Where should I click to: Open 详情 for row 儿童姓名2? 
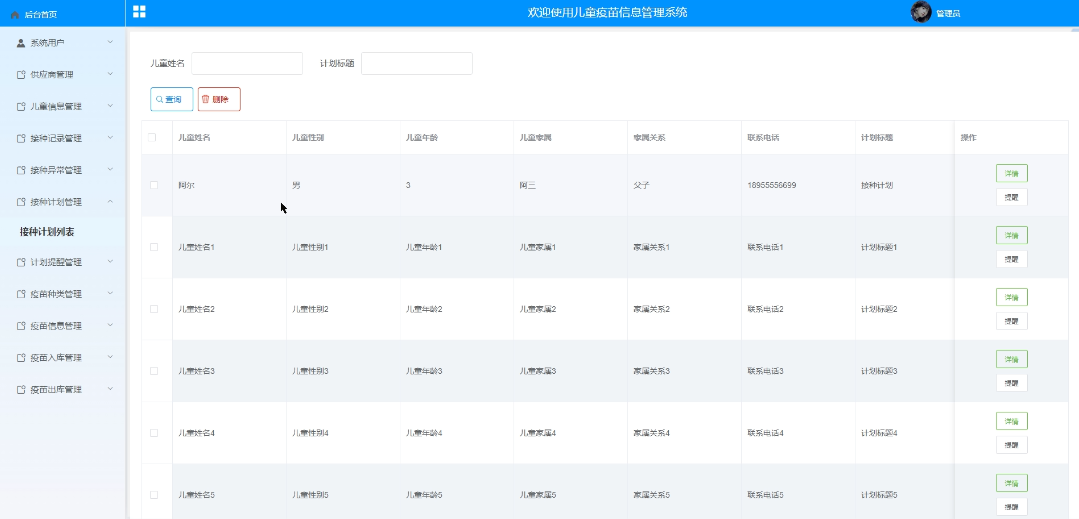(1012, 297)
